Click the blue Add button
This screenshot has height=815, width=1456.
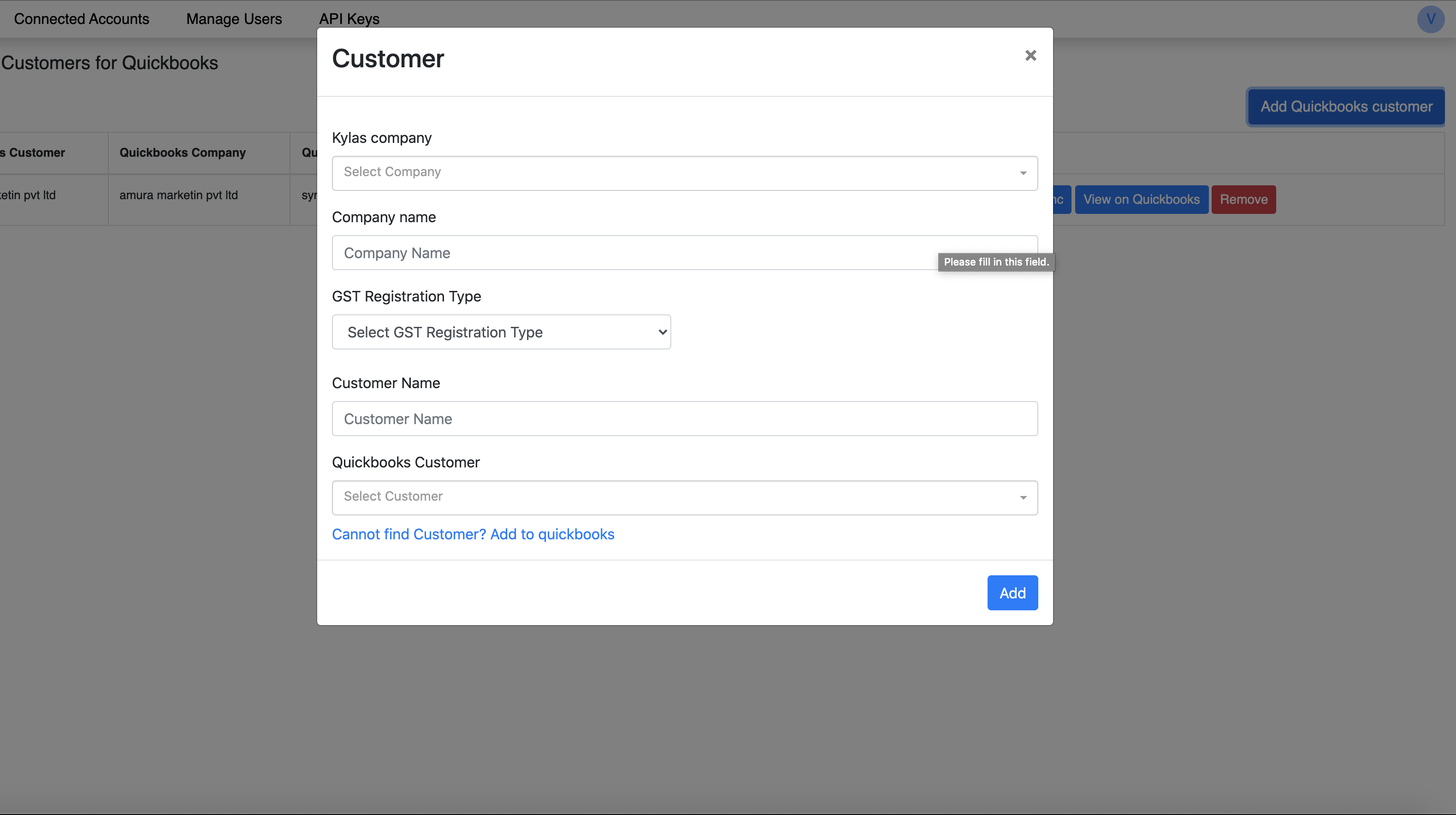pos(1012,593)
